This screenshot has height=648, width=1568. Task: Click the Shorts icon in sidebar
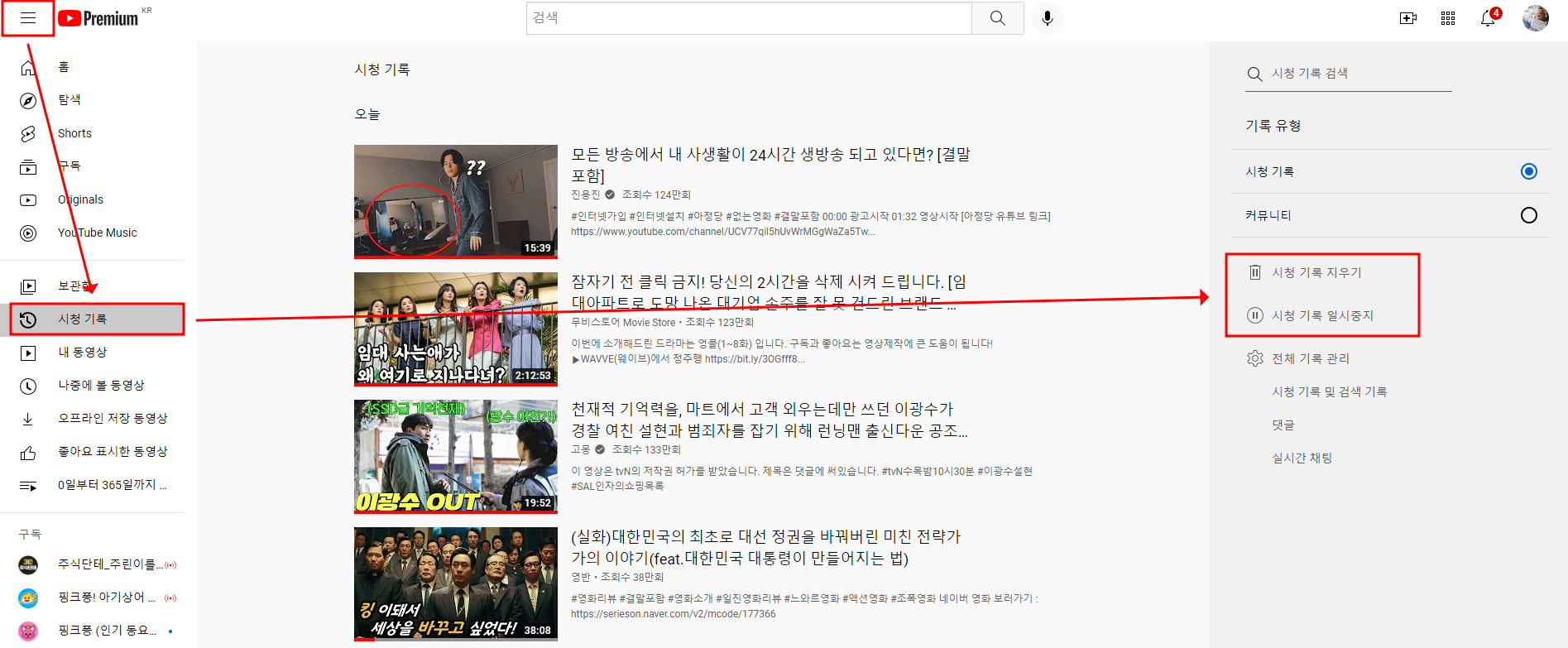click(x=28, y=134)
